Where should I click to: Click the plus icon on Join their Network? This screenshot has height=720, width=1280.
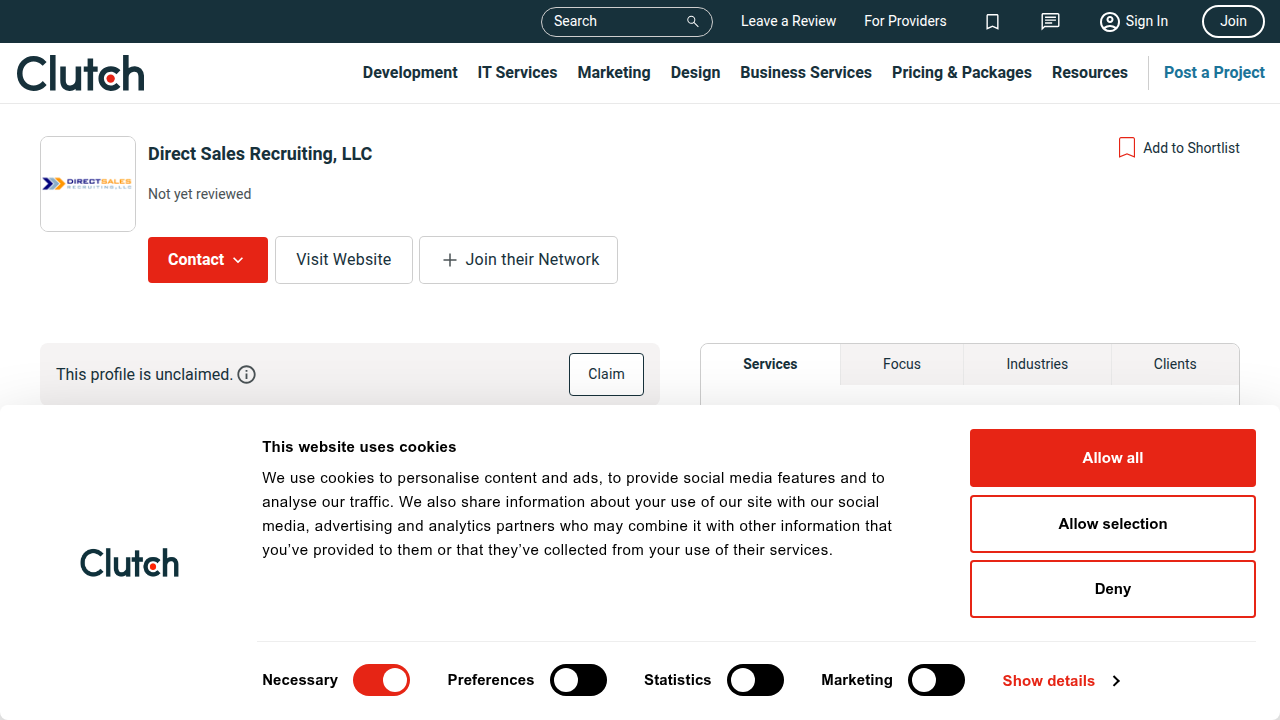click(450, 260)
